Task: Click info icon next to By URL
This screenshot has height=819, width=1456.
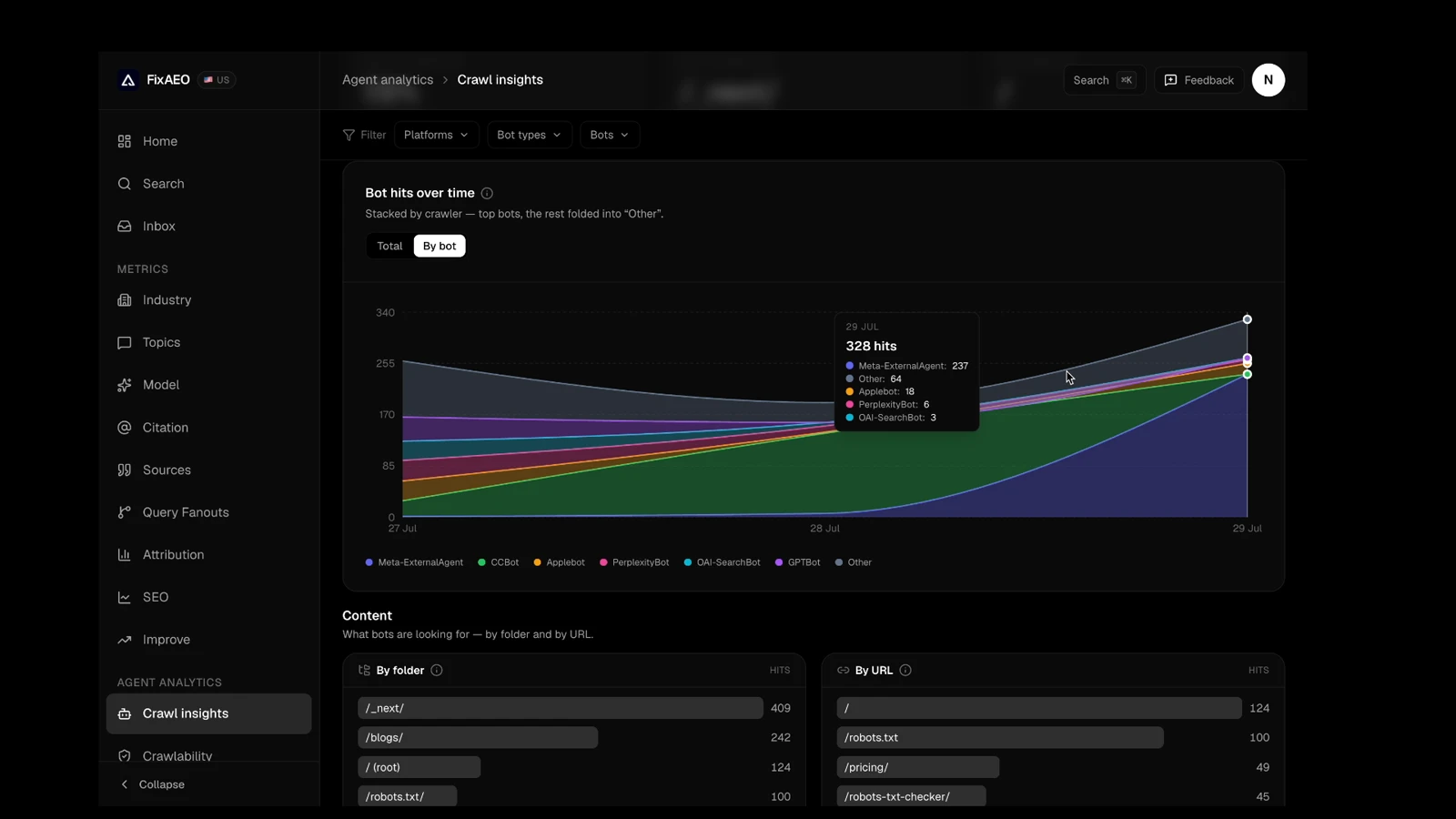Action: pyautogui.click(x=905, y=671)
